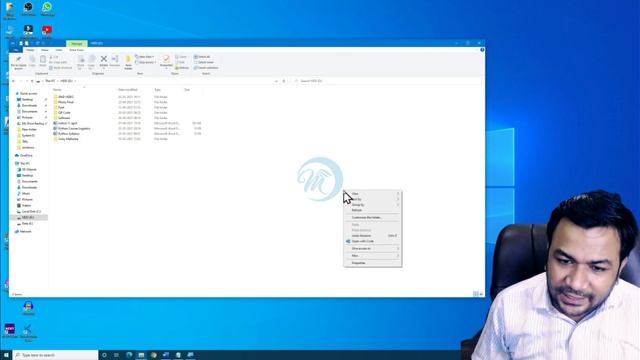Click the Search HDD input field

click(x=388, y=81)
